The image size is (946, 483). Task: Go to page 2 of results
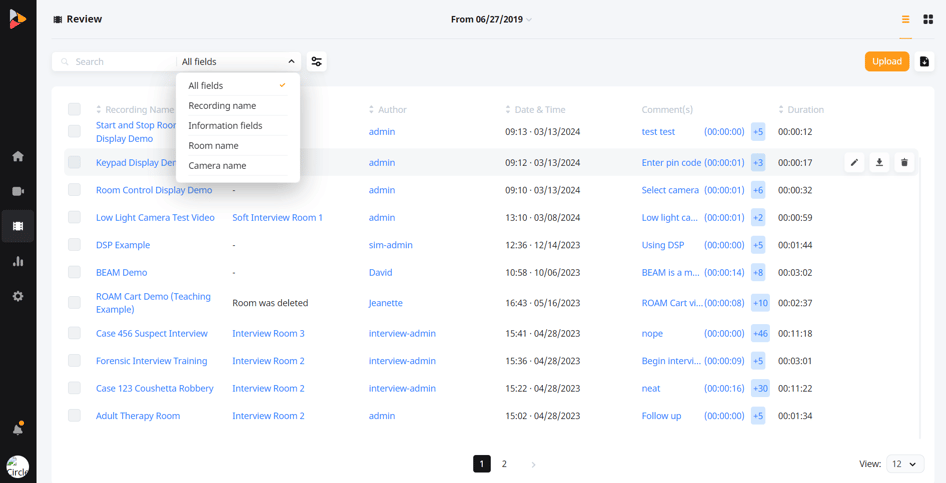[504, 464]
